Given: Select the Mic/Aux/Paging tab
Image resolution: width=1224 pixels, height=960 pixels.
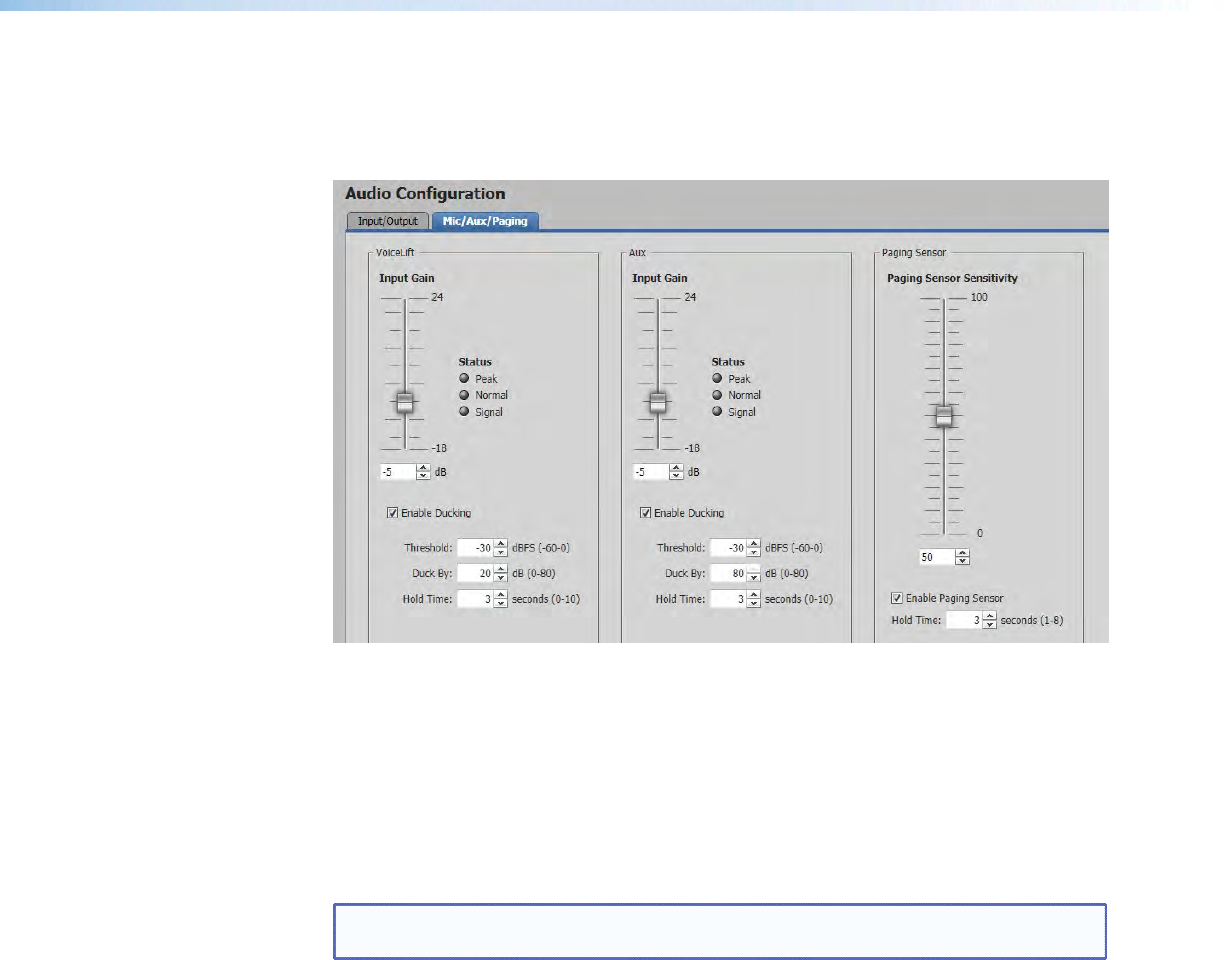Looking at the screenshot, I should [x=486, y=220].
